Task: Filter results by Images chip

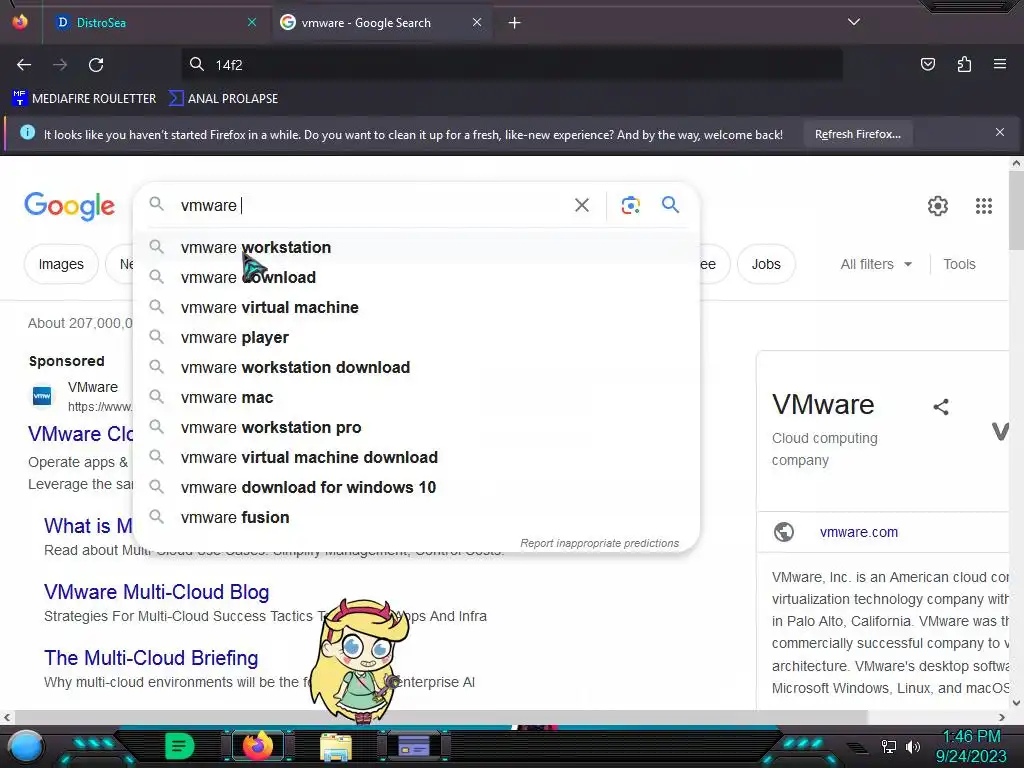Action: (x=61, y=264)
